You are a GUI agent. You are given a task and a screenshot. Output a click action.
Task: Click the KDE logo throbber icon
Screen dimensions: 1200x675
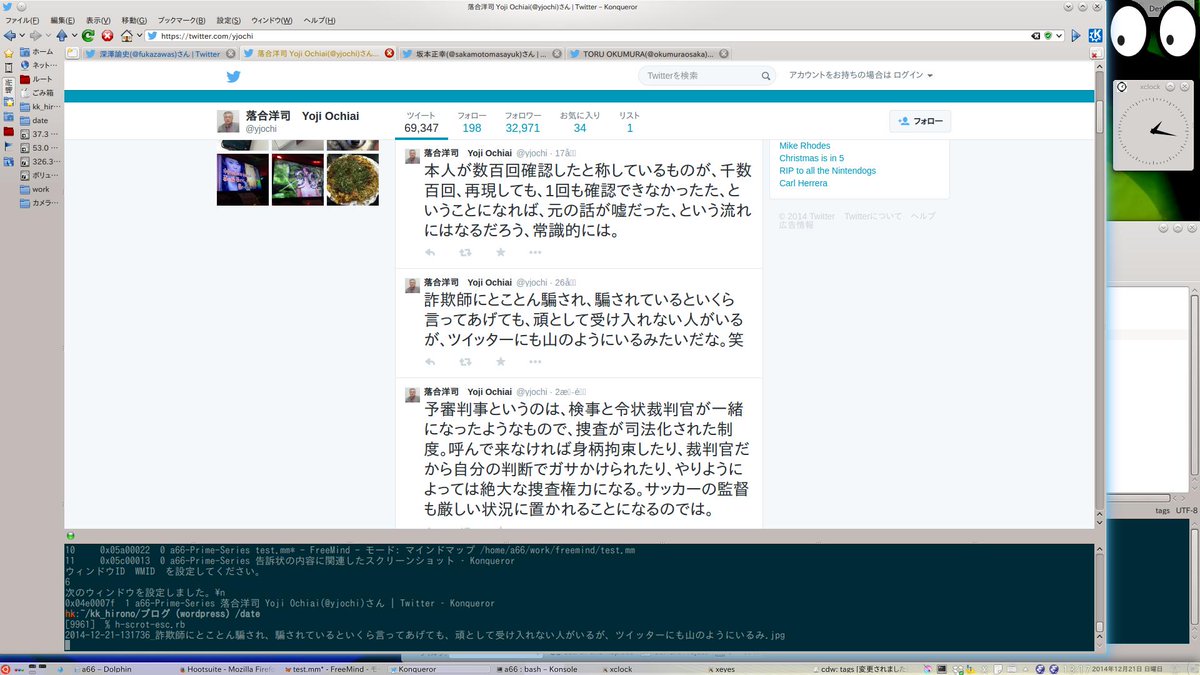tap(1094, 35)
